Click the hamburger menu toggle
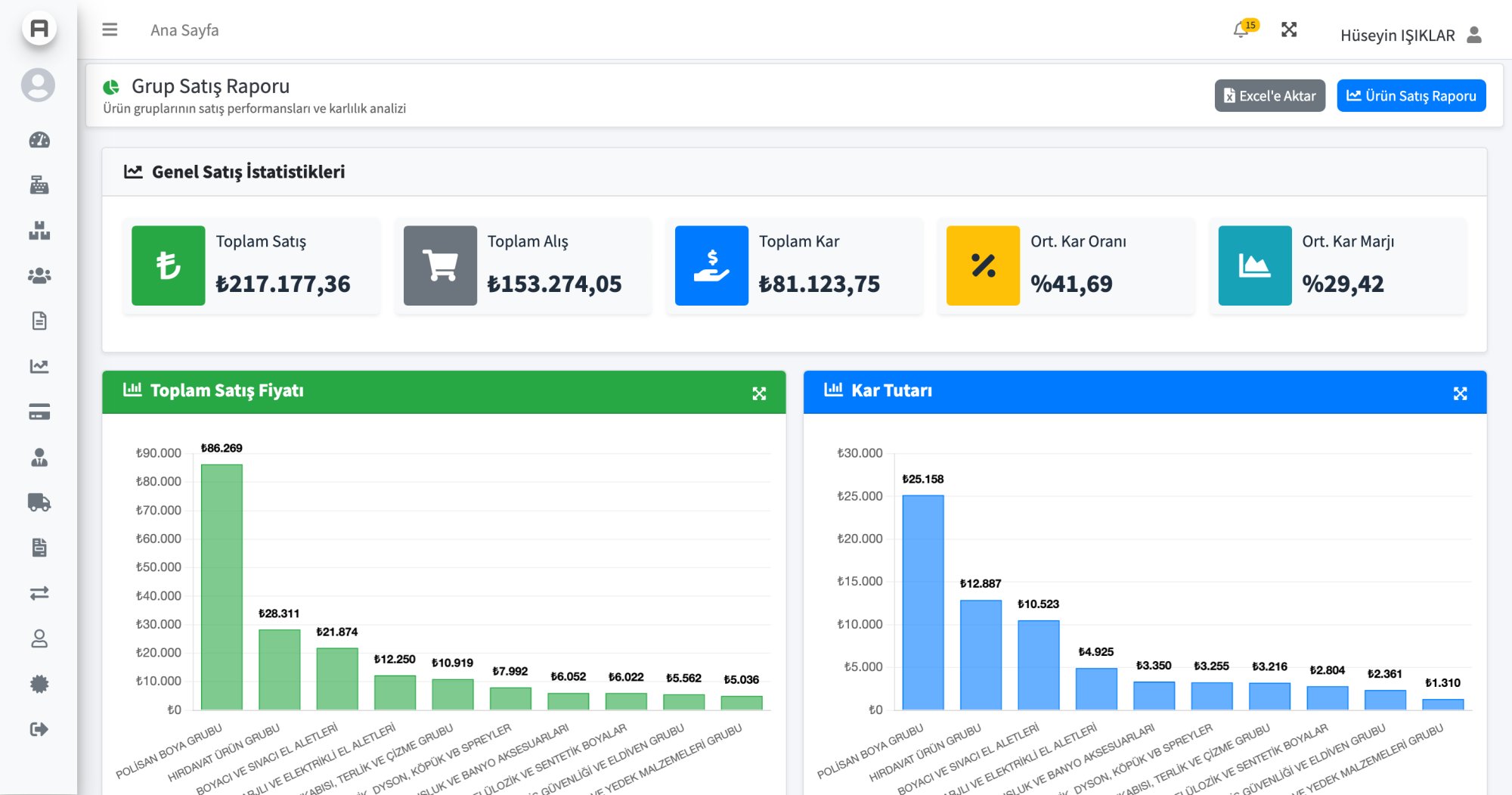 [x=110, y=30]
